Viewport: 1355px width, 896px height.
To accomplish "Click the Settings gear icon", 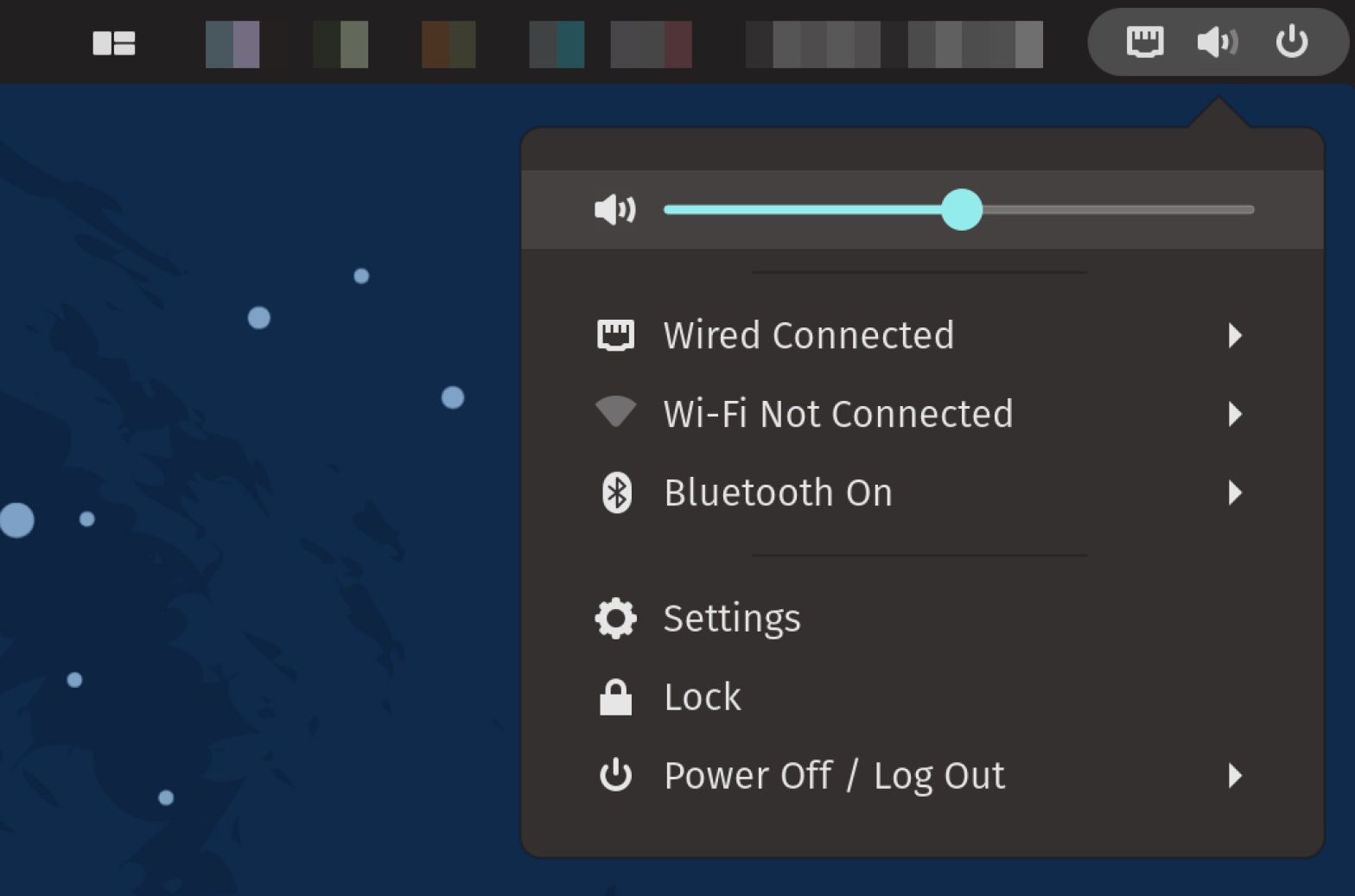I will point(615,618).
